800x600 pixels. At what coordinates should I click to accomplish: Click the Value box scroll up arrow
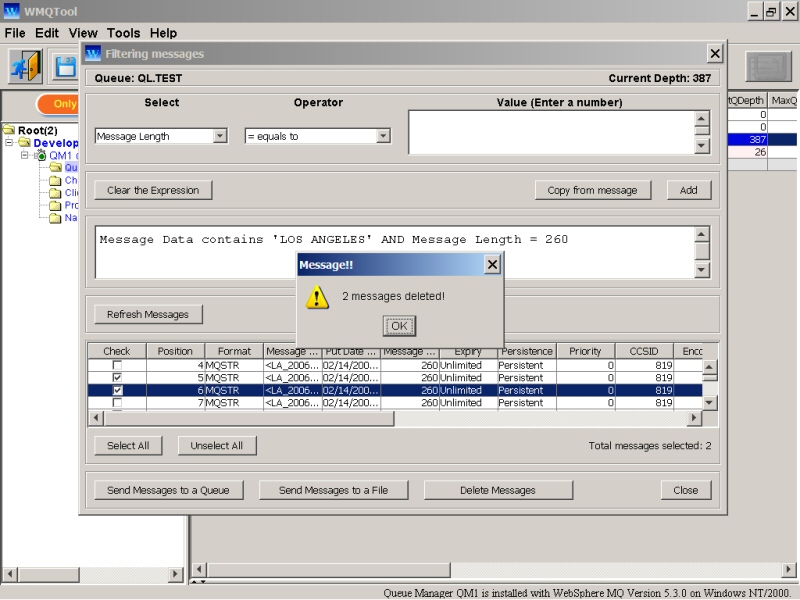702,118
